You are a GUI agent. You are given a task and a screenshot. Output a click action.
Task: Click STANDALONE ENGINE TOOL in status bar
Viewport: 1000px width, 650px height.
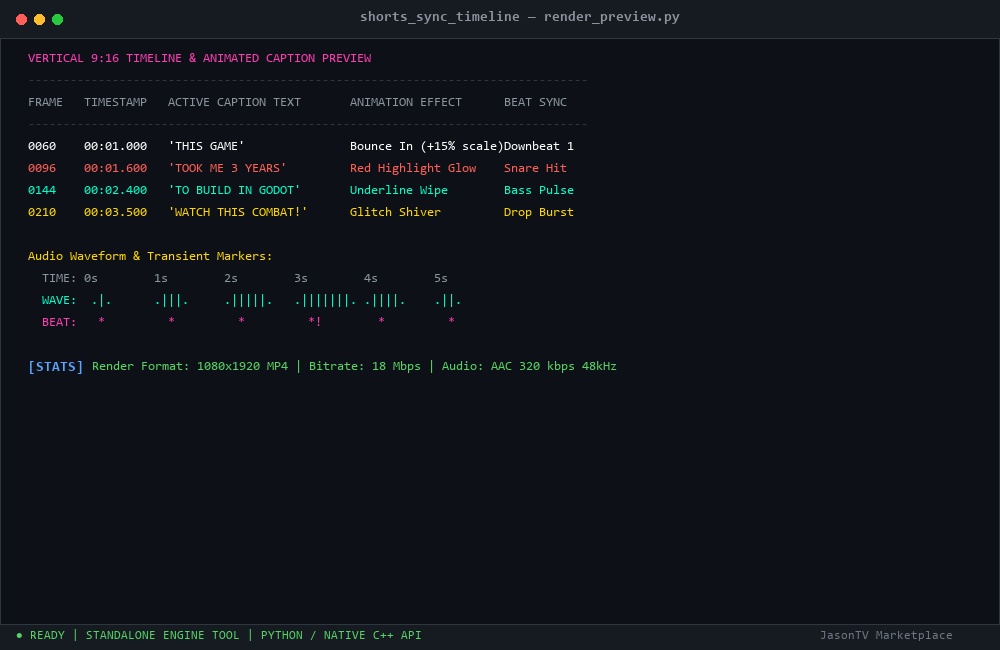click(x=163, y=635)
